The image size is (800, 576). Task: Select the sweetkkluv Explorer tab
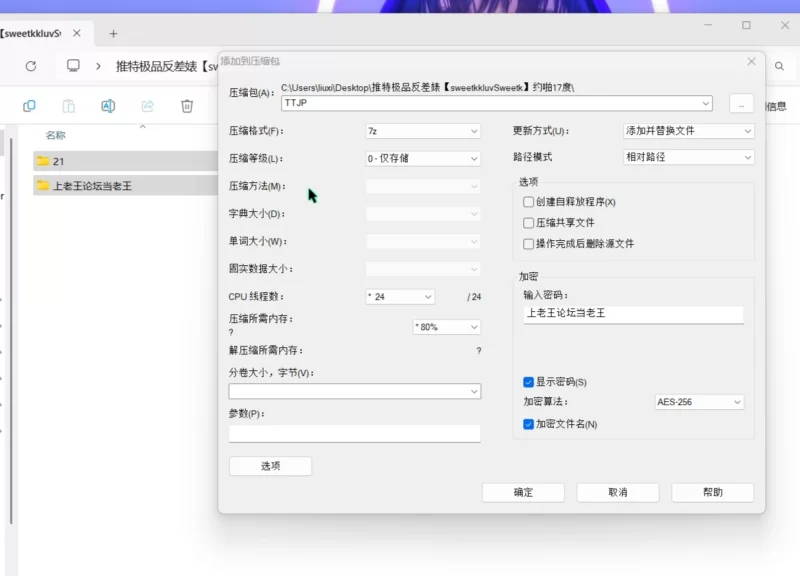click(32, 34)
